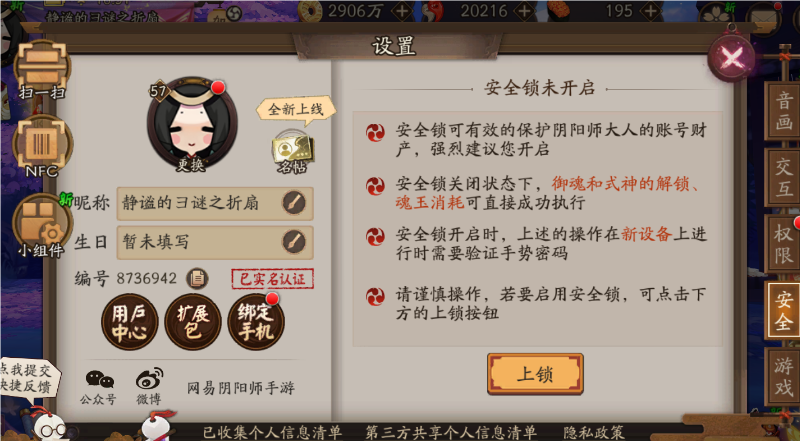Image resolution: width=800 pixels, height=441 pixels.
Task: Open the 微博 Weibo icon
Action: pos(149,386)
